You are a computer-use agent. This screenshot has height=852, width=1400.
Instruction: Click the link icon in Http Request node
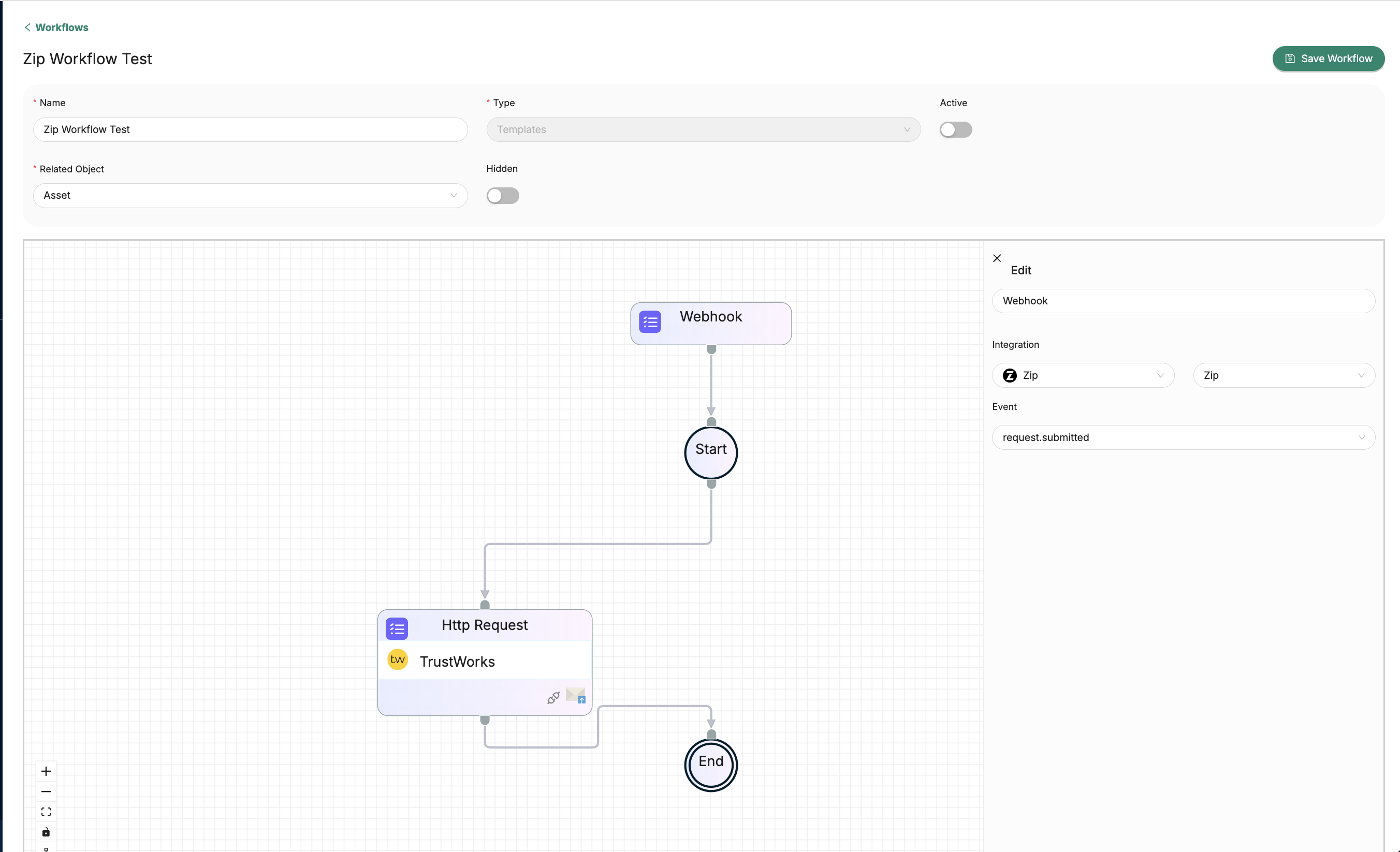click(553, 698)
